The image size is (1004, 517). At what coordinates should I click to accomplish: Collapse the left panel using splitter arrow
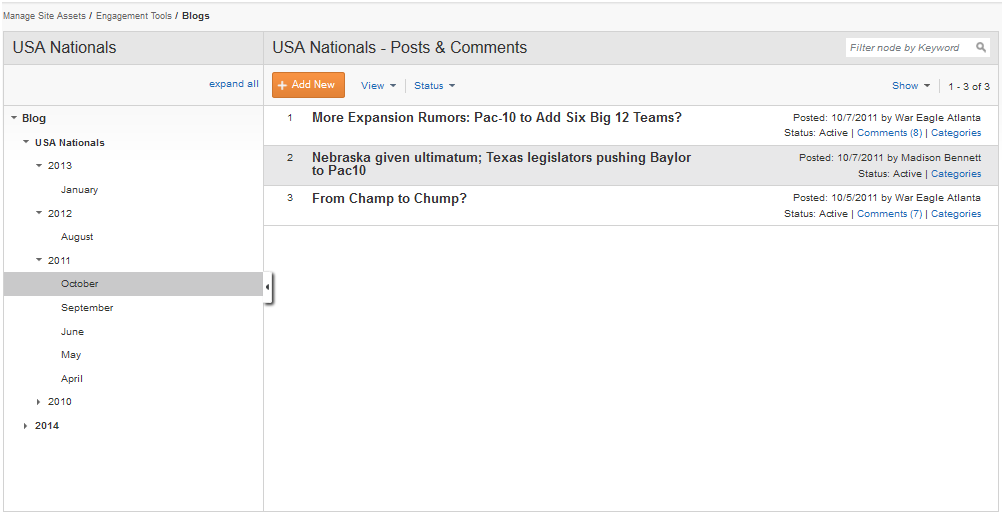coord(268,287)
